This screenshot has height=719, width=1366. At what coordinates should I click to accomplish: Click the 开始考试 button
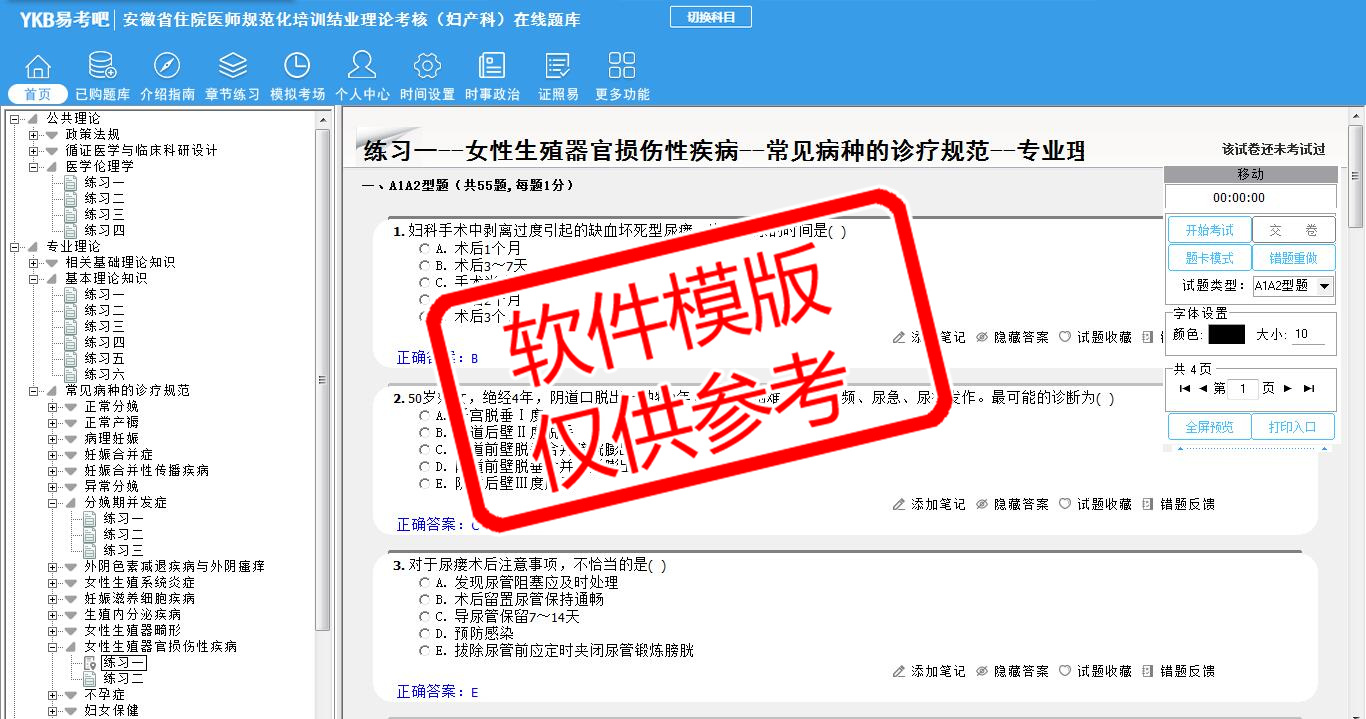click(x=1209, y=230)
